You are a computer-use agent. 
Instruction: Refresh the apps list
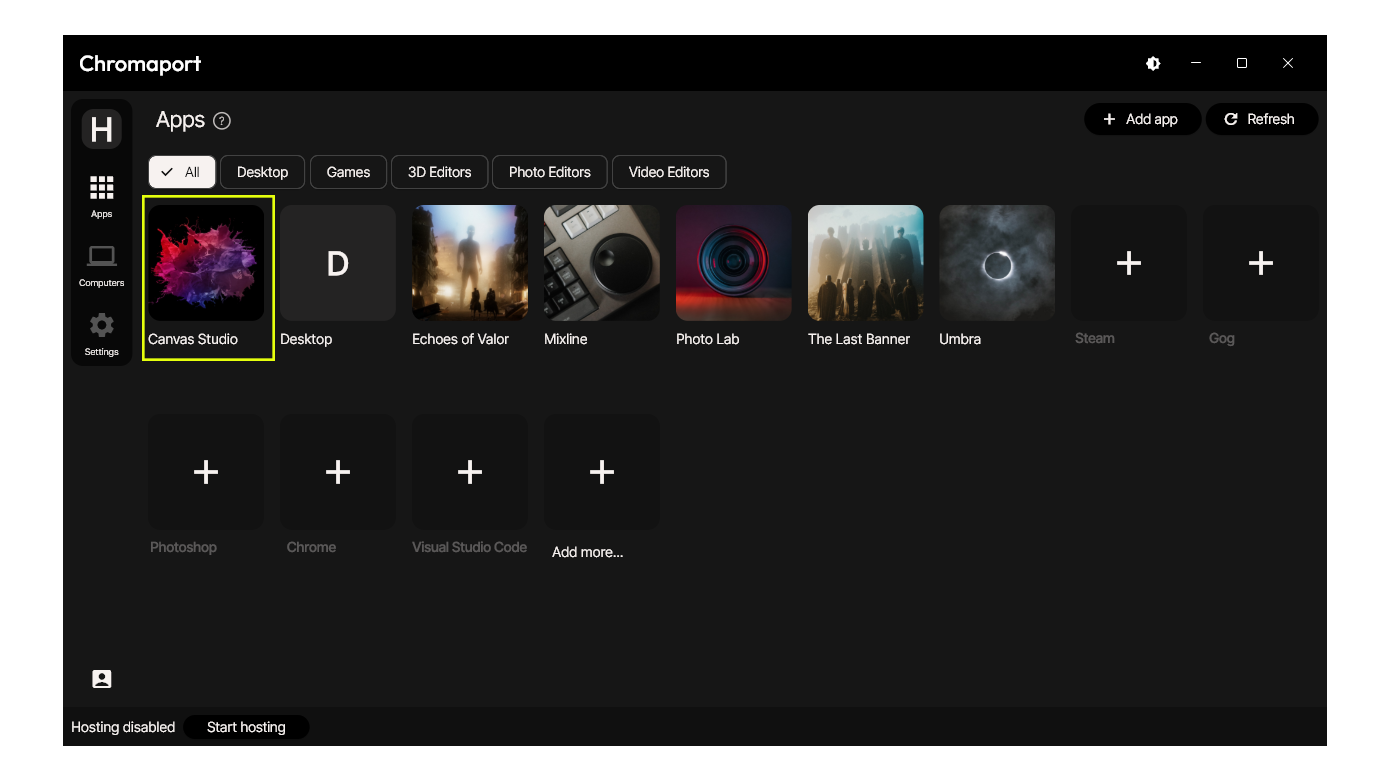coord(1260,119)
